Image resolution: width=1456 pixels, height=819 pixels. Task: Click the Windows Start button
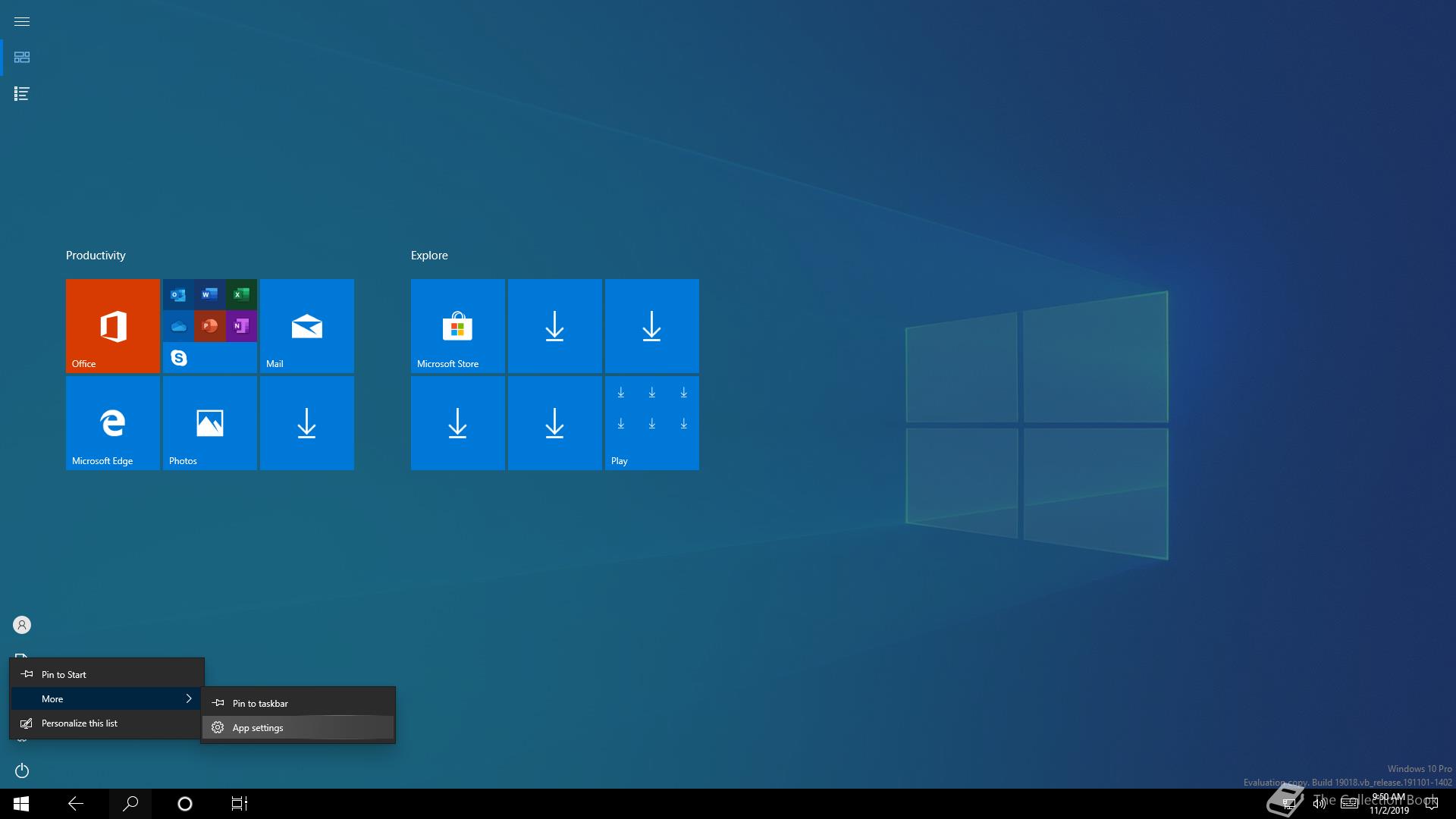(21, 804)
